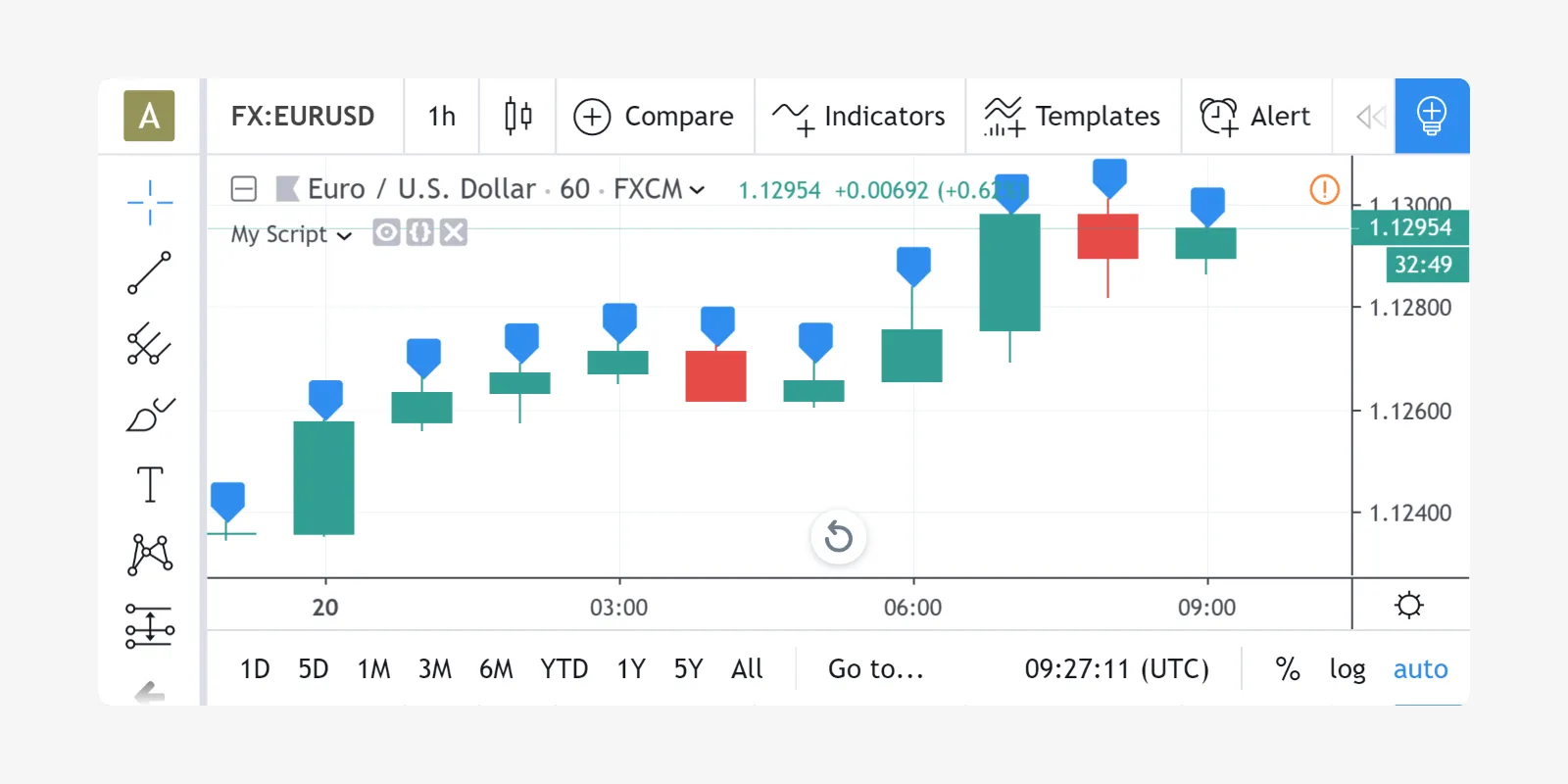Click the candlestick chart style icon

pyautogui.click(x=517, y=116)
